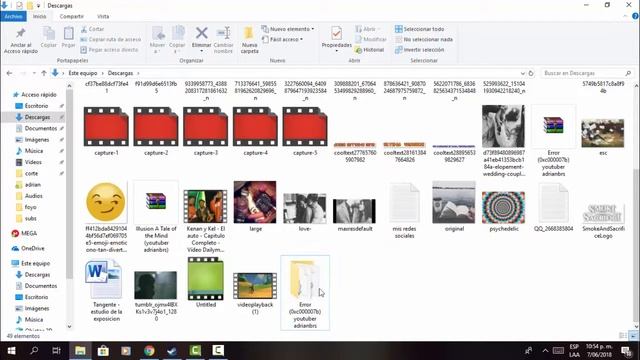Select Este equipo in navigation pane

click(31, 263)
